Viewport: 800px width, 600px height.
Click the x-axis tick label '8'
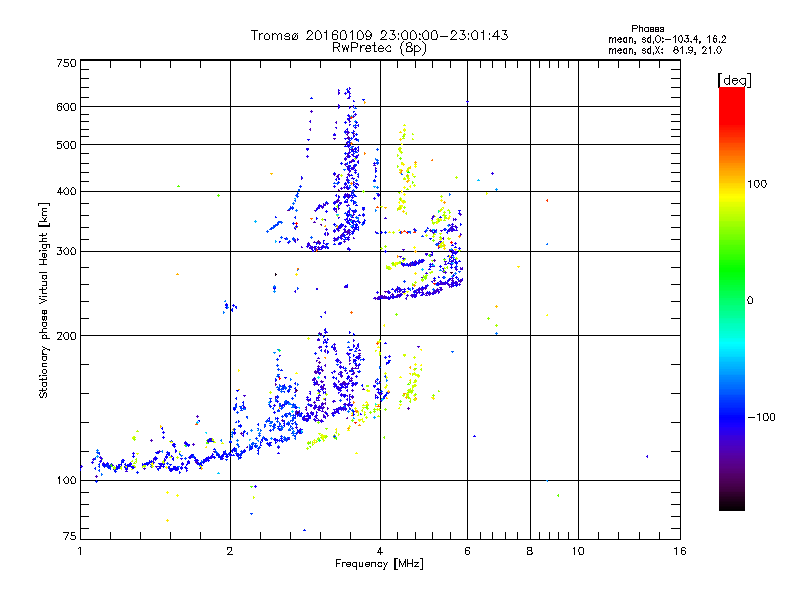point(530,551)
